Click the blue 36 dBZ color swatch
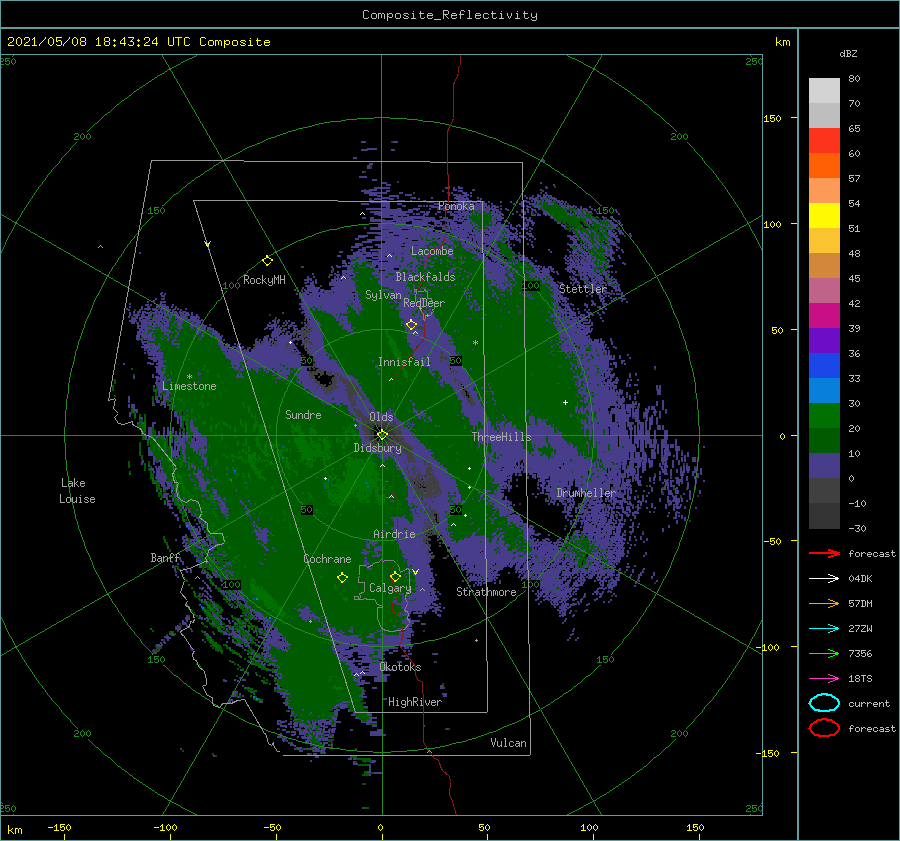Viewport: 900px width, 841px height. click(x=824, y=366)
